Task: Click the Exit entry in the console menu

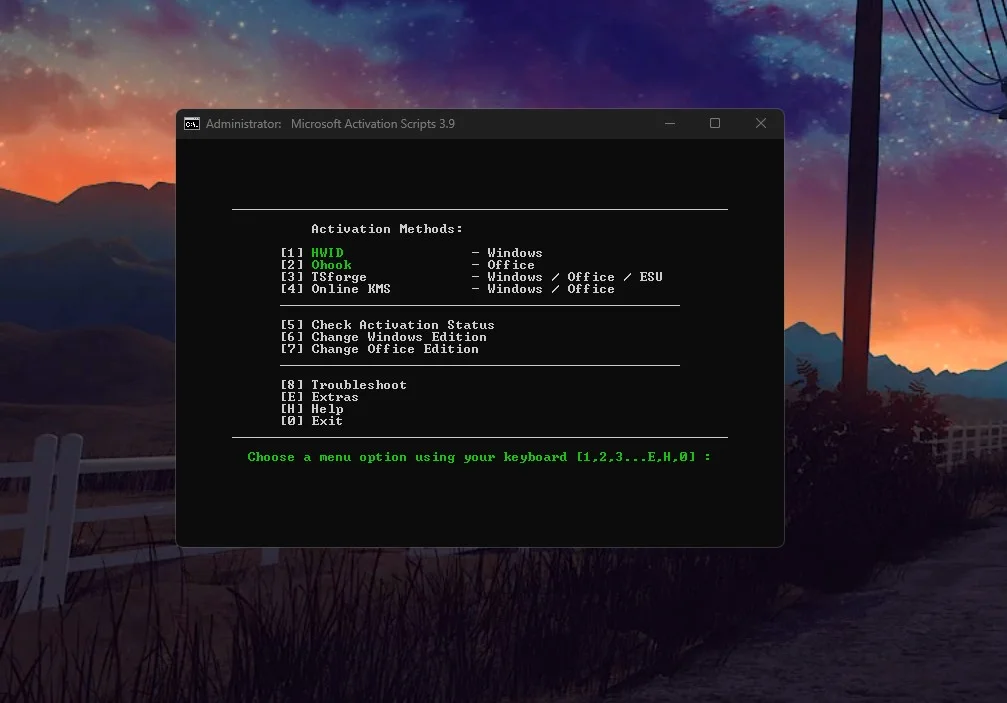Action: click(327, 421)
